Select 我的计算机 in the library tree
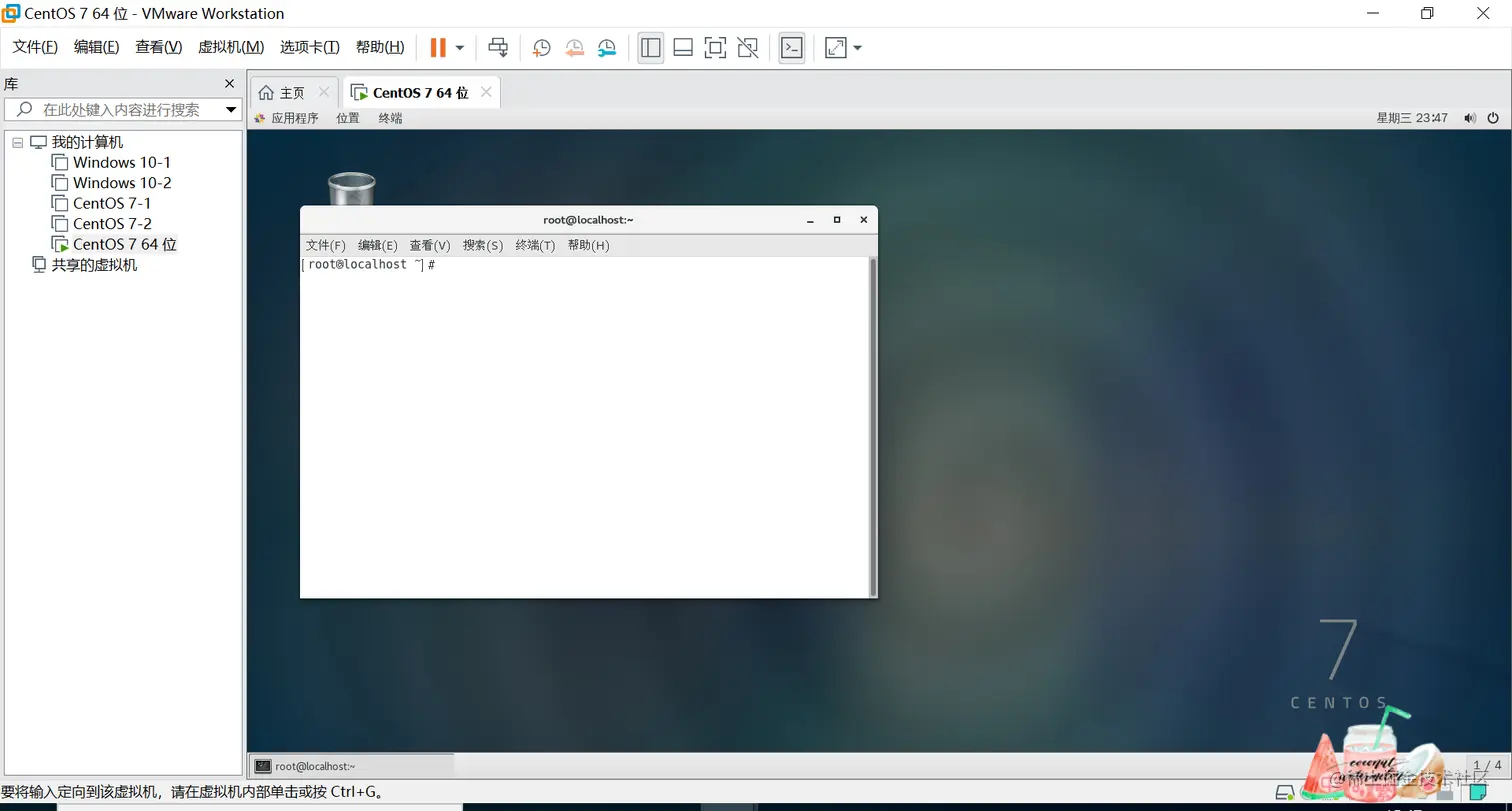This screenshot has height=811, width=1512. click(x=87, y=142)
